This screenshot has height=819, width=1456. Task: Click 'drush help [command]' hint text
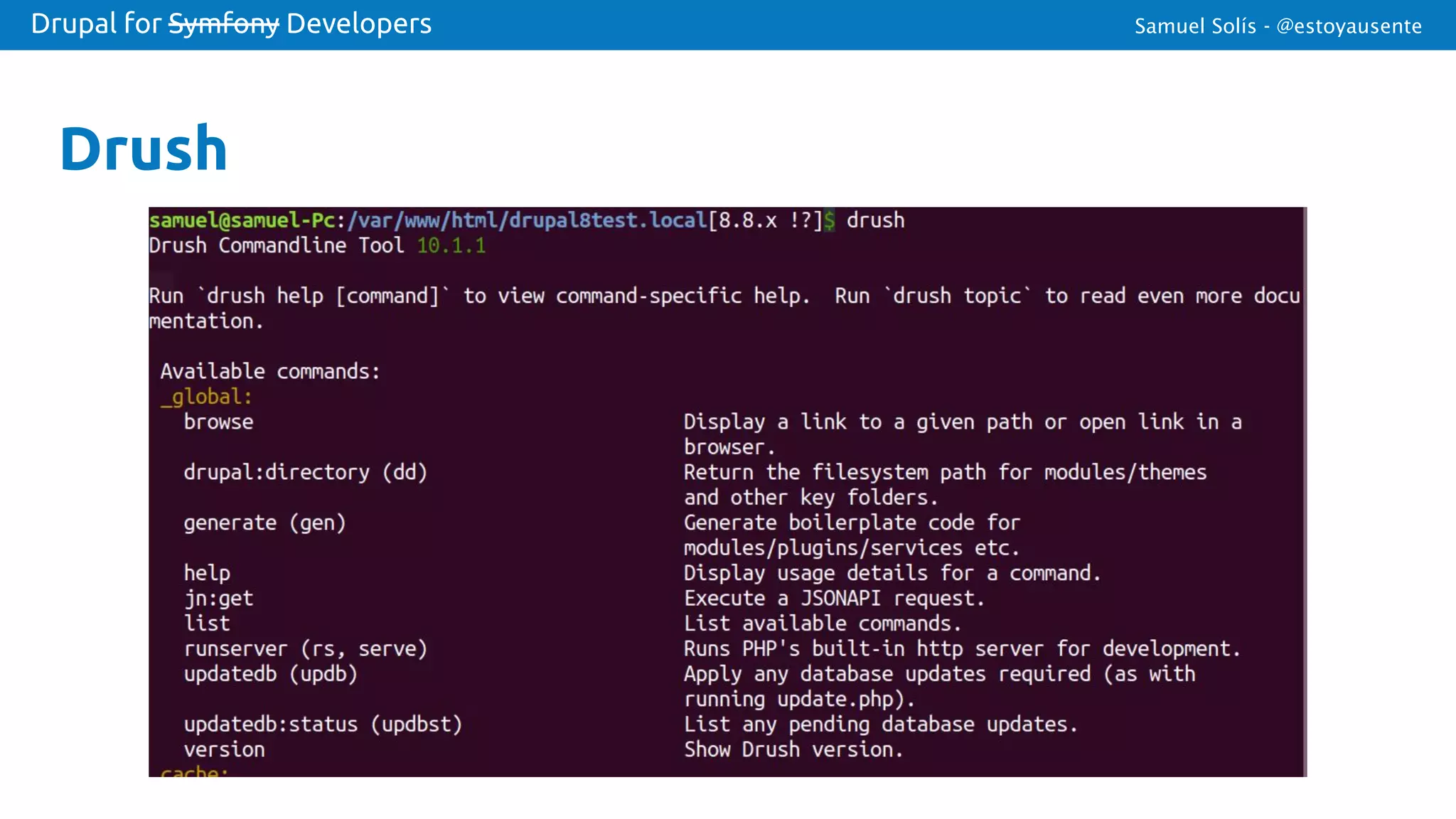323,296
